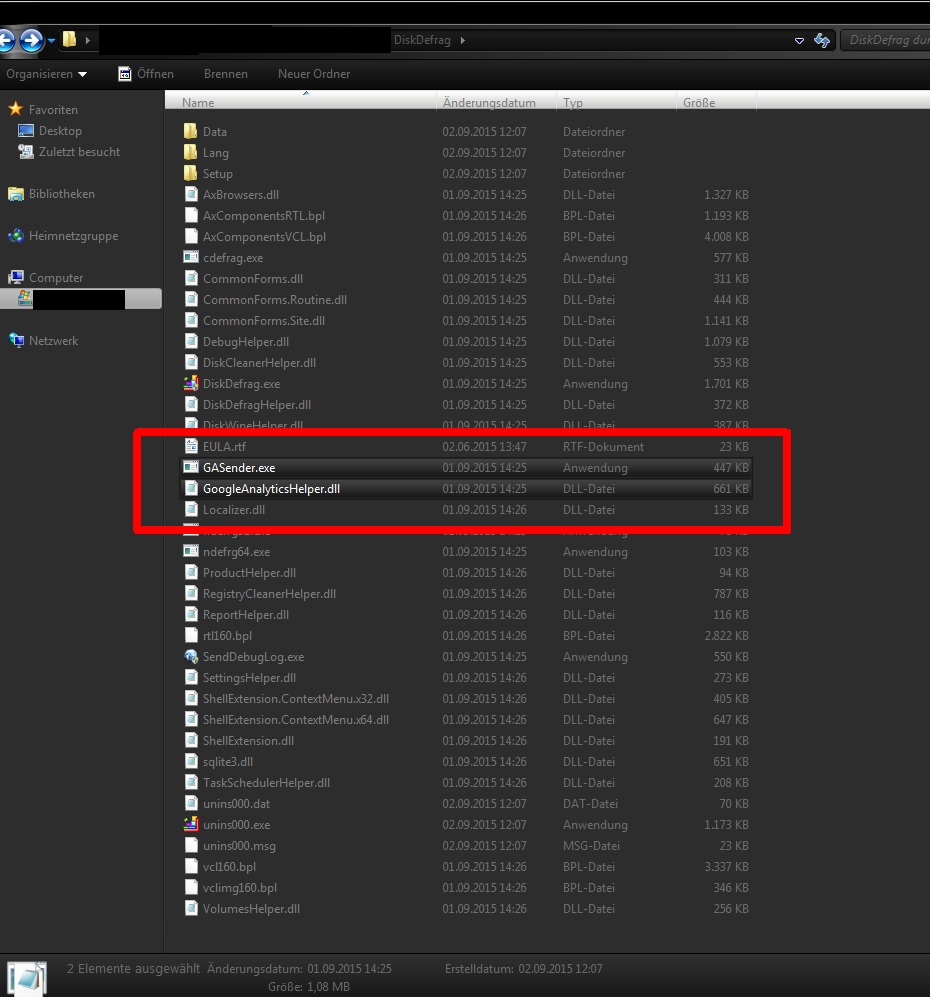Open the Organisieren menu
This screenshot has width=930, height=997.
pos(46,74)
